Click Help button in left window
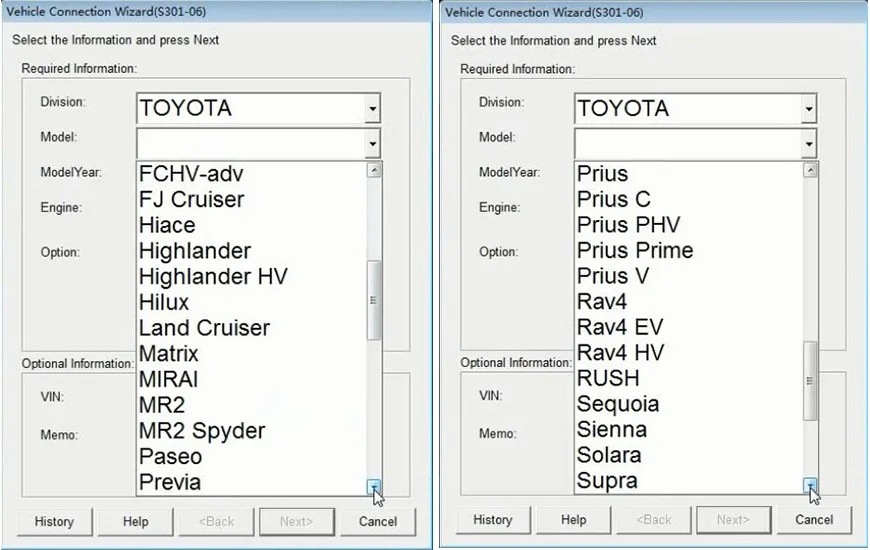 click(x=135, y=522)
